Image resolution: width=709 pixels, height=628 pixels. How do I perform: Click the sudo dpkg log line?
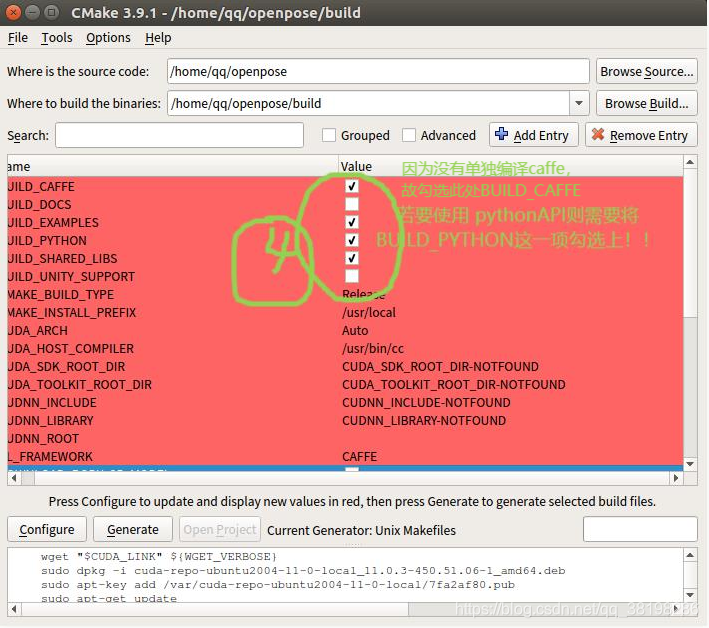point(303,571)
